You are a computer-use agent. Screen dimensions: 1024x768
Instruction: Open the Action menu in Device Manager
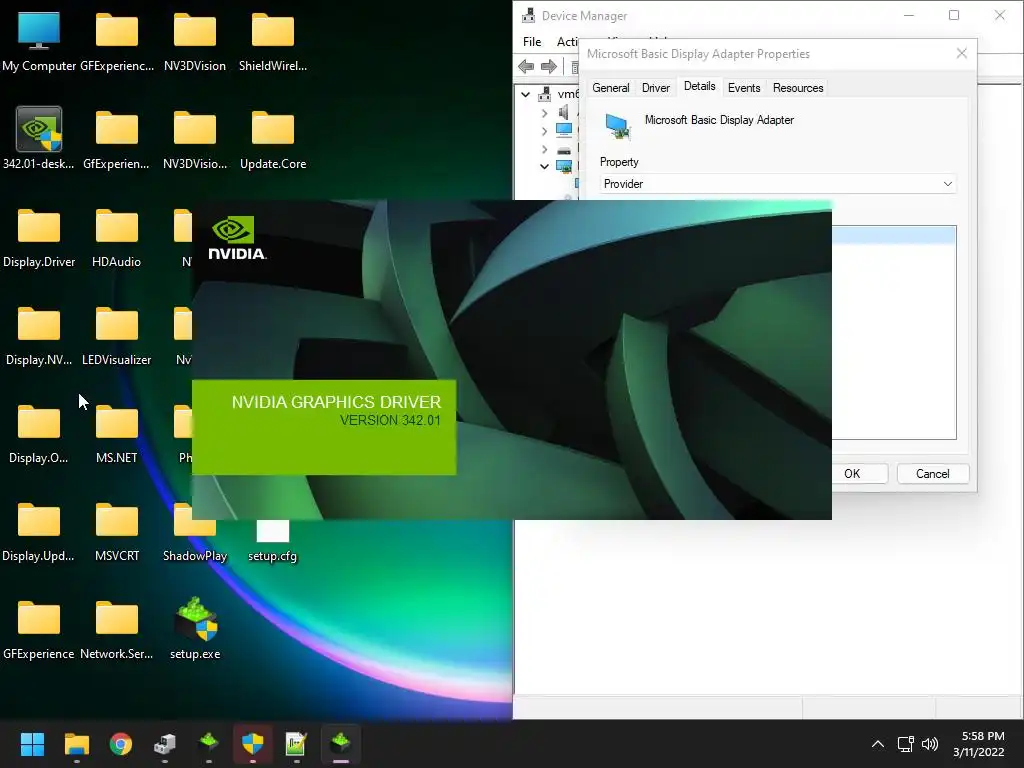pyautogui.click(x=567, y=42)
